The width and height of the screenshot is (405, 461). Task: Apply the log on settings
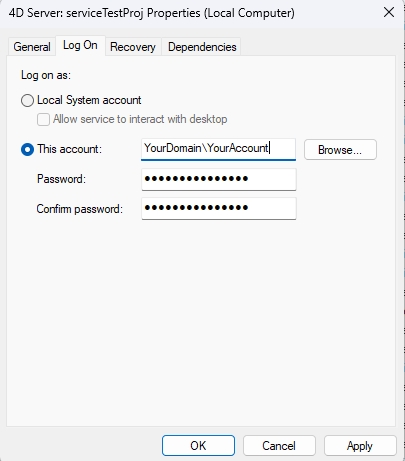[x=360, y=445]
